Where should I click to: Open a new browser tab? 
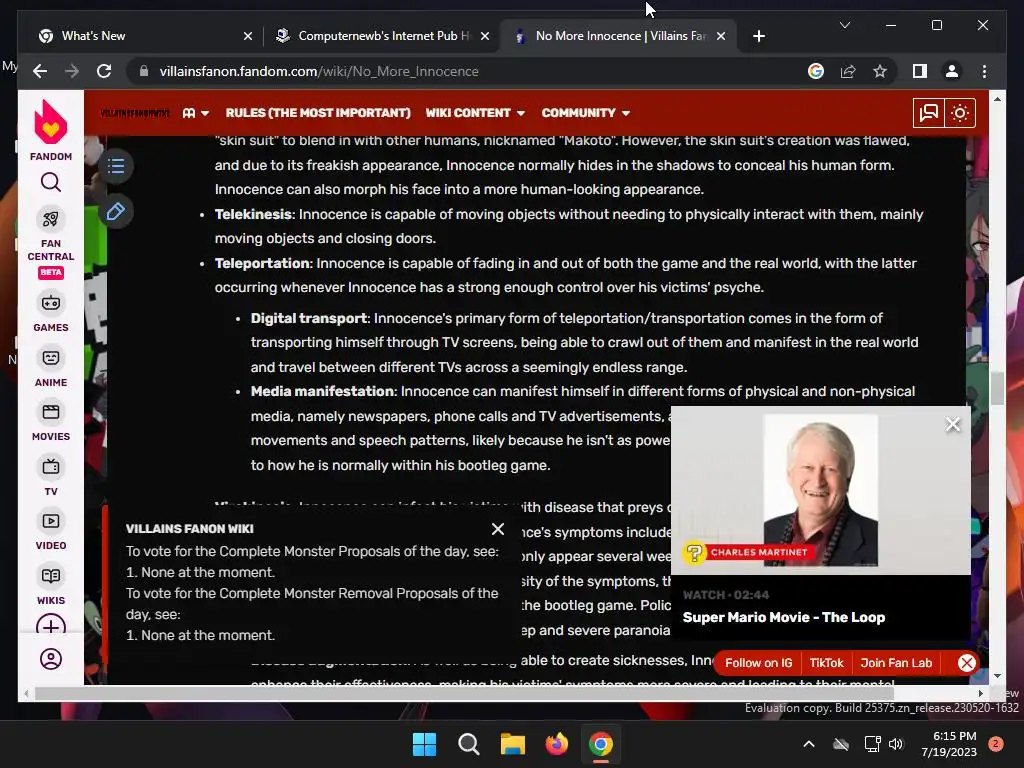click(759, 37)
